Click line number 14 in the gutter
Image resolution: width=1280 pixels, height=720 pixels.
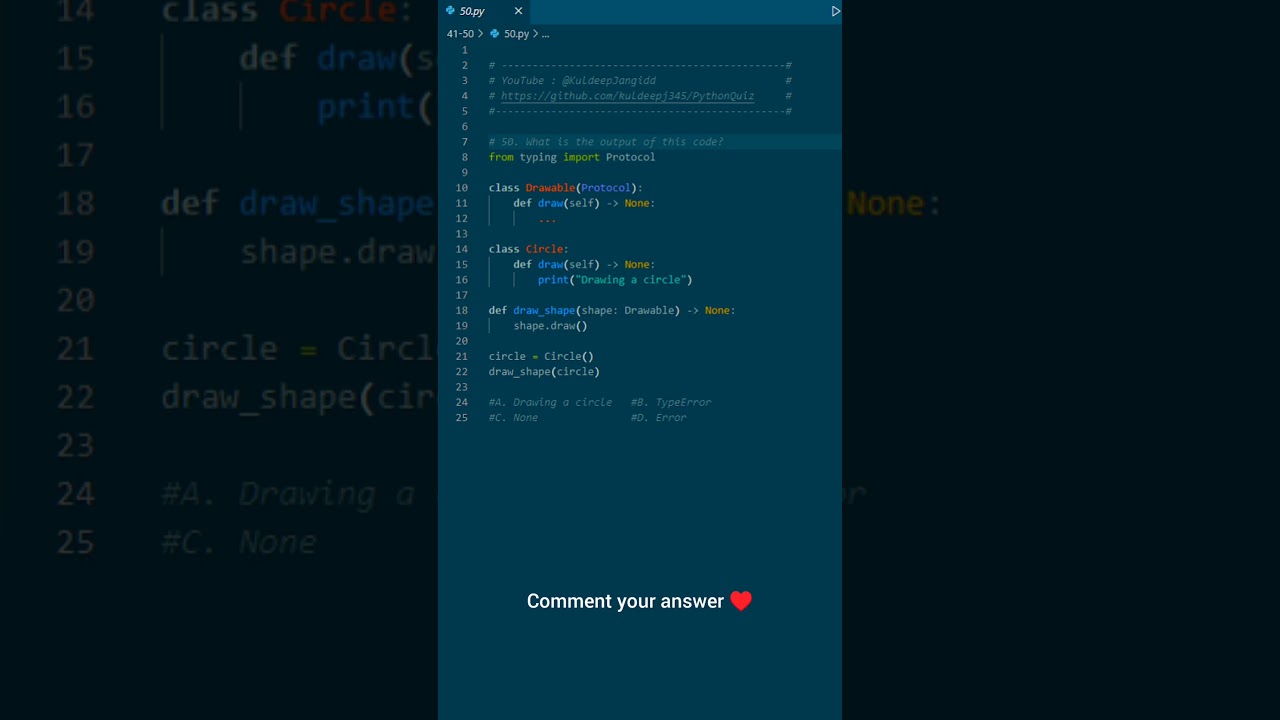461,249
